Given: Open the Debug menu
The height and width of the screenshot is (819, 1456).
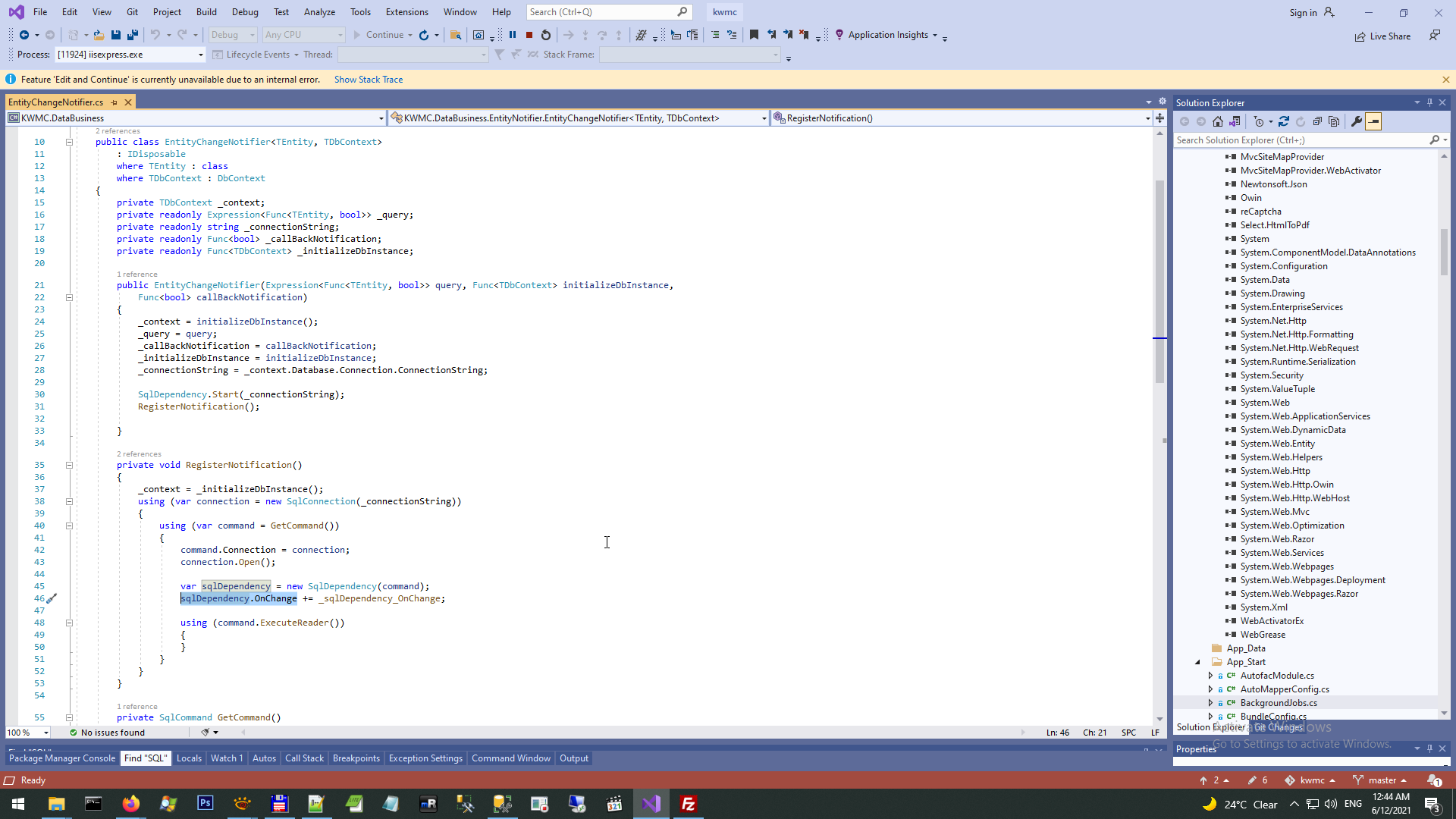Looking at the screenshot, I should 244,12.
